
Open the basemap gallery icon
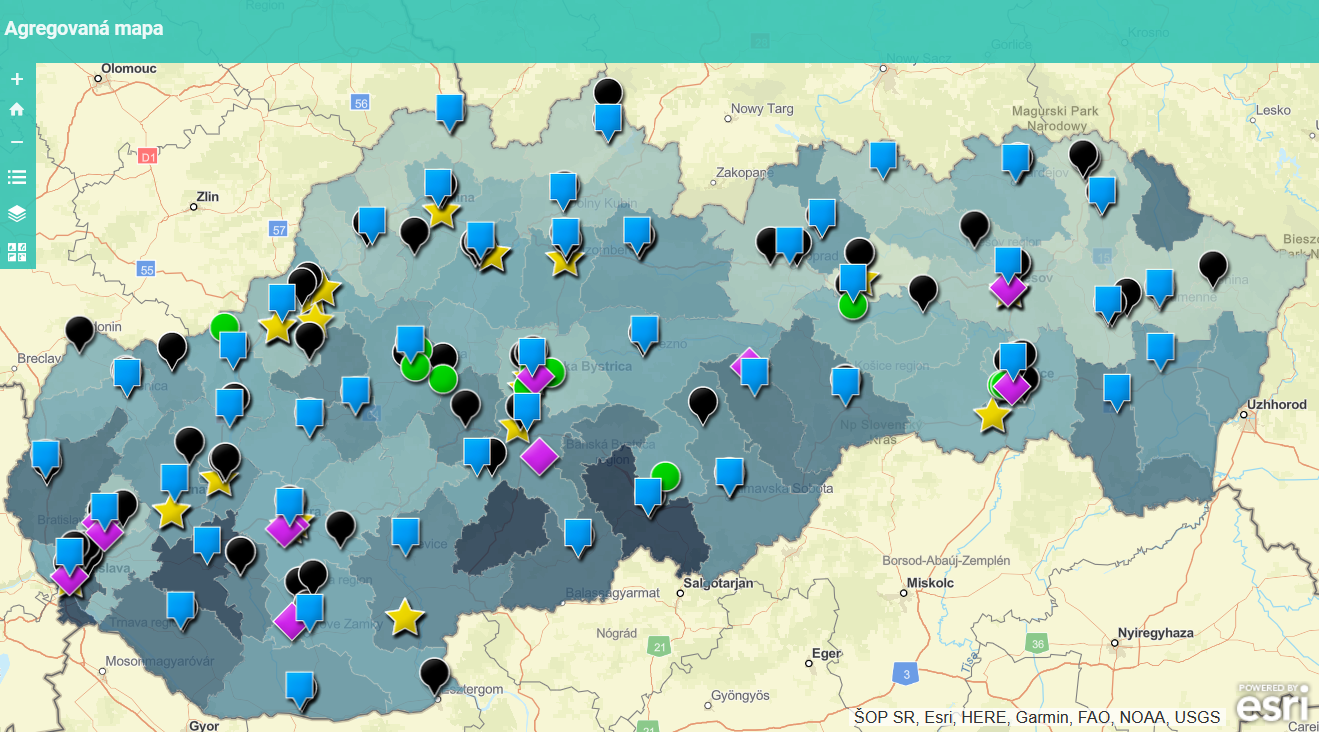click(15, 250)
